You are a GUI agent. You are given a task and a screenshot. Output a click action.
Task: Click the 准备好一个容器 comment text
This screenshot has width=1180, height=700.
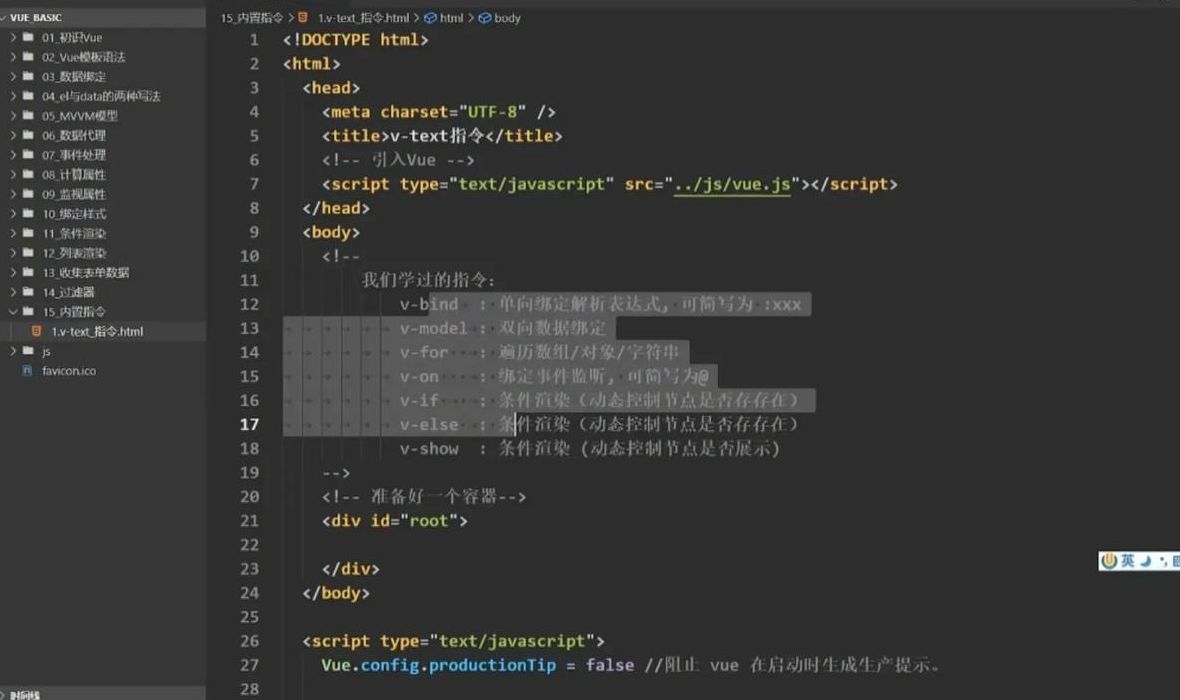(x=433, y=497)
